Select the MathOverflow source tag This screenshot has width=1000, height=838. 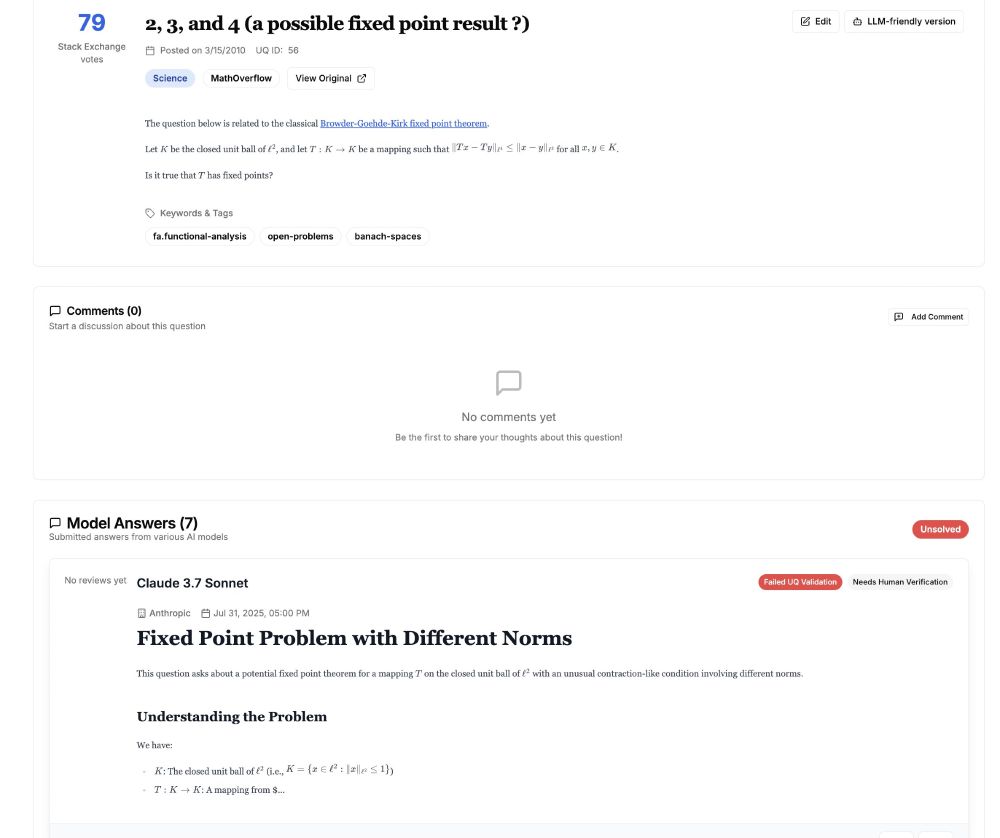pos(241,78)
